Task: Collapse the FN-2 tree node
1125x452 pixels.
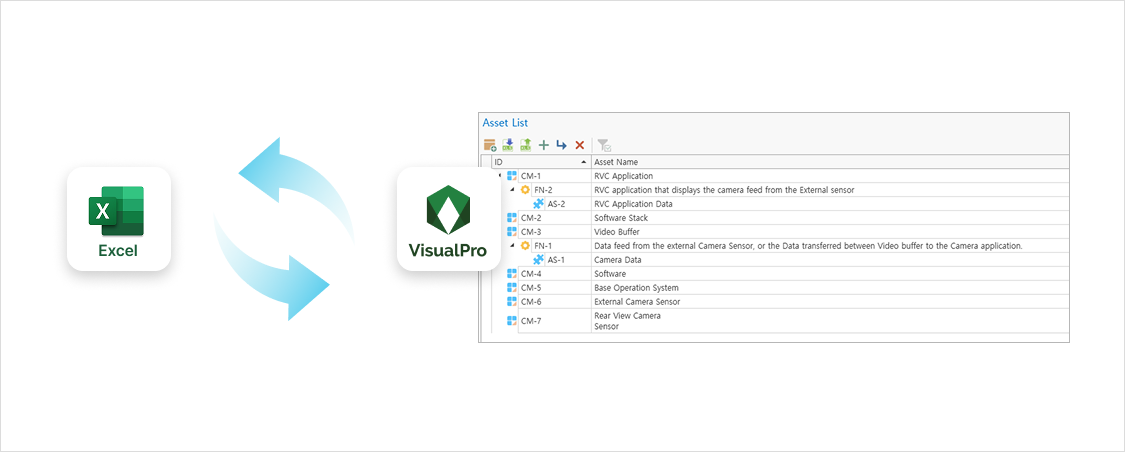Action: click(512, 190)
